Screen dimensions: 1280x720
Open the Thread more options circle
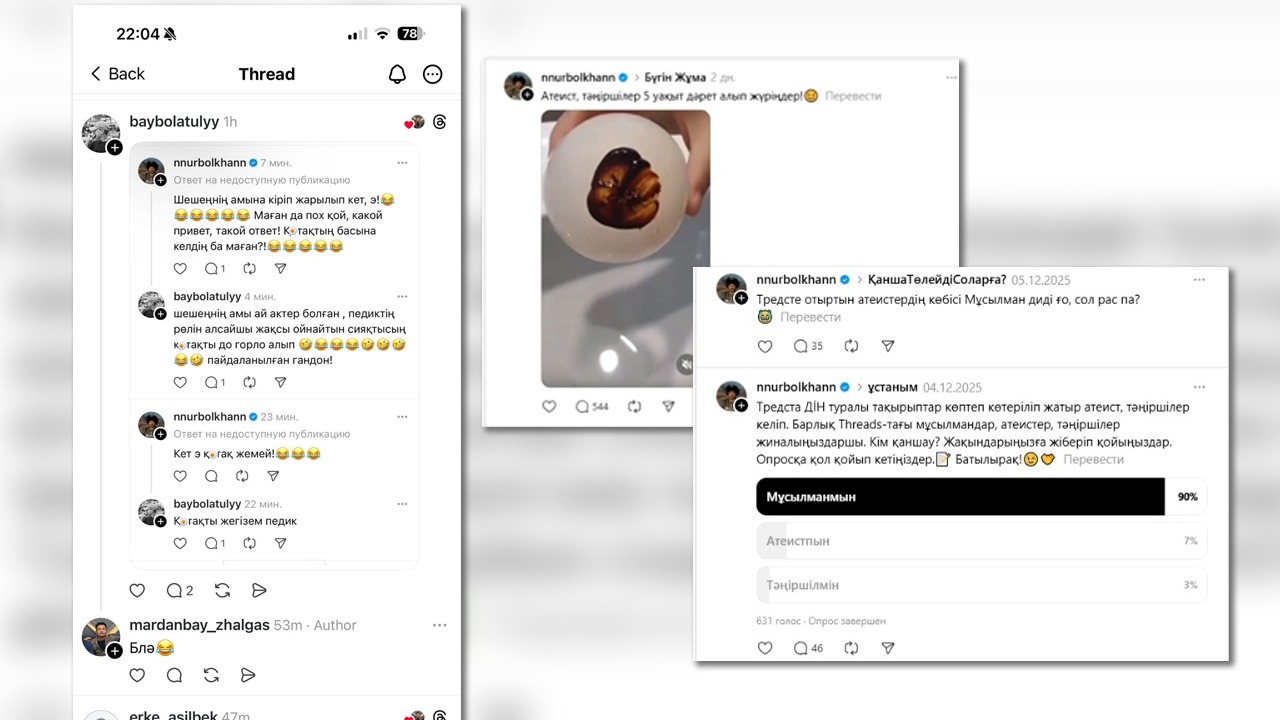(x=433, y=74)
